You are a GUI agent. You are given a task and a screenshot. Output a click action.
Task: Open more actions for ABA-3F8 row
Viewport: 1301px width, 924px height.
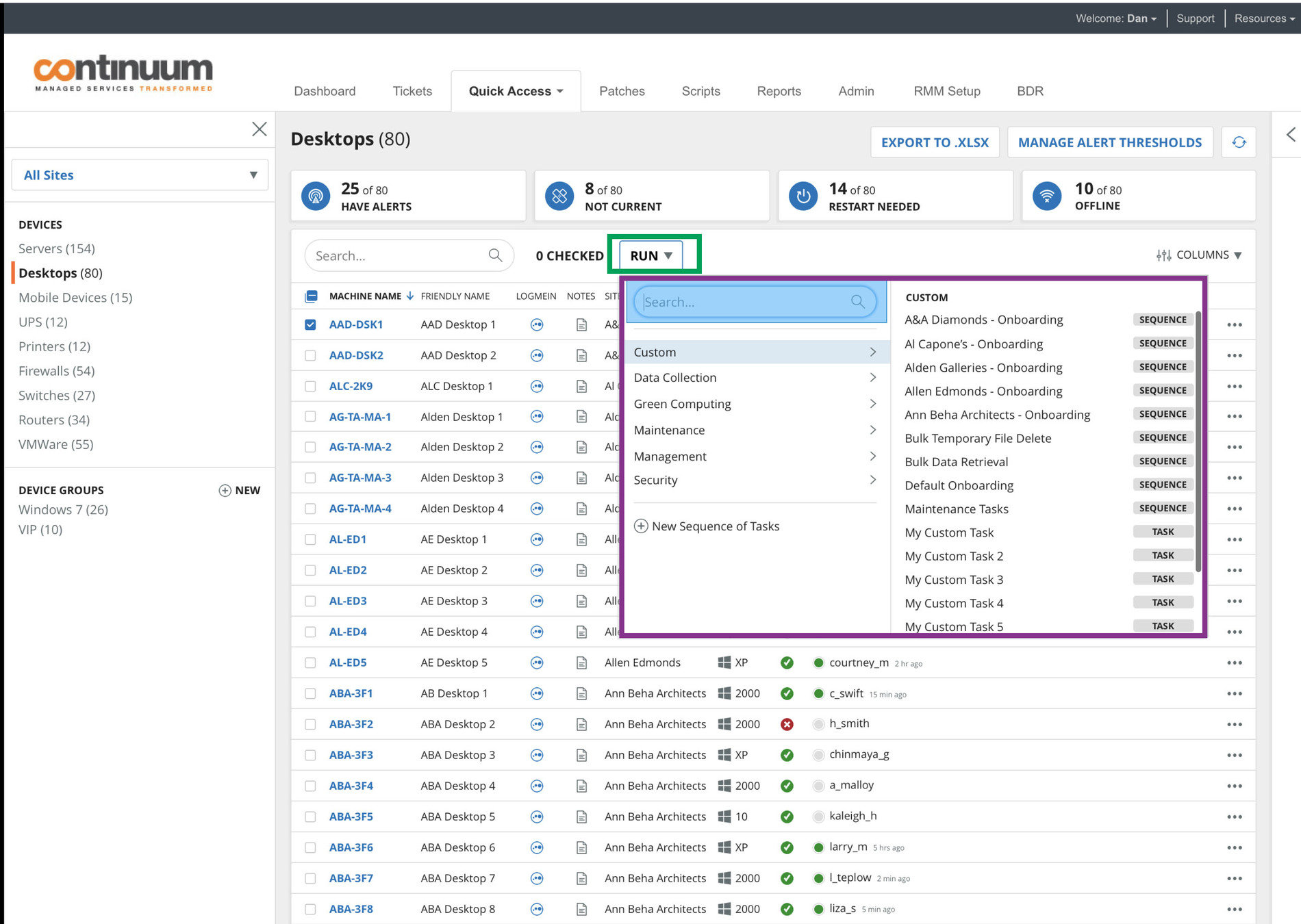[1234, 909]
